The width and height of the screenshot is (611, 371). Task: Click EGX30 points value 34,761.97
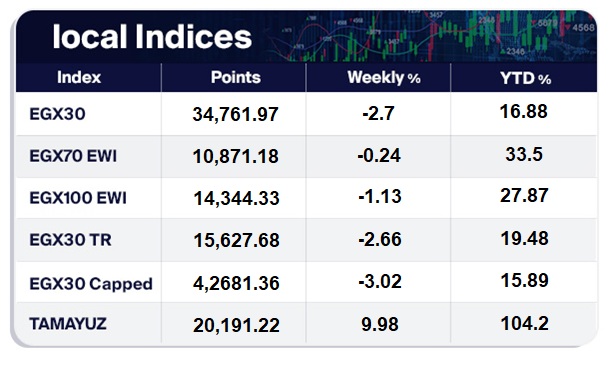click(x=236, y=115)
